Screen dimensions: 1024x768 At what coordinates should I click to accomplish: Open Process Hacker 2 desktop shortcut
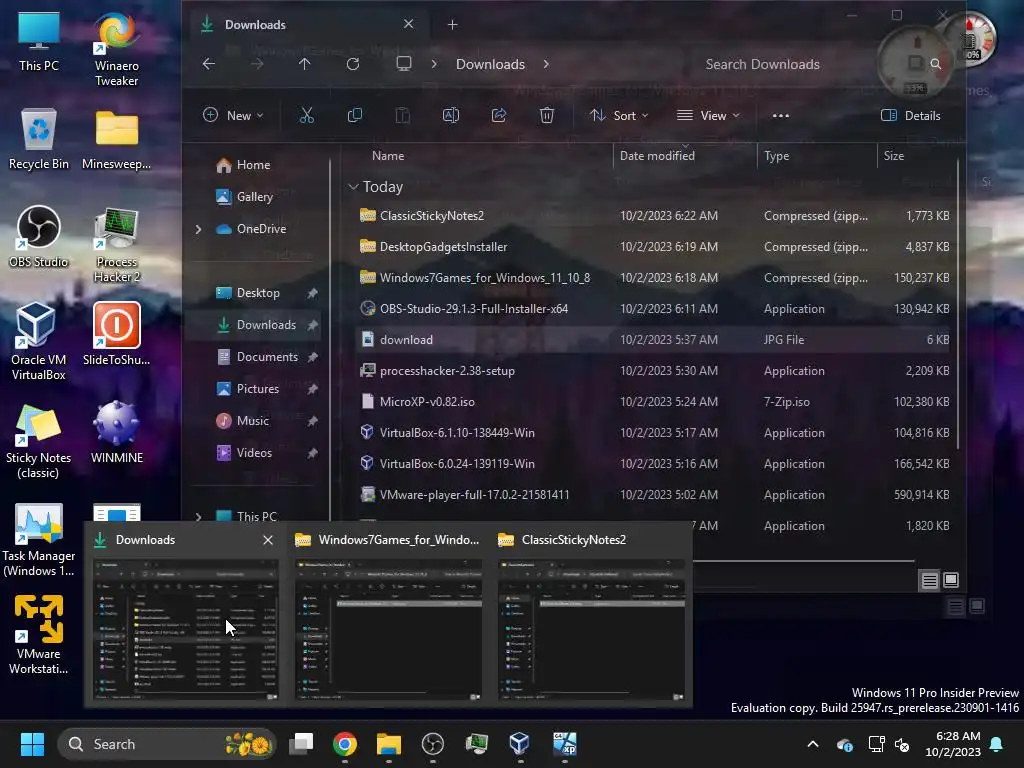tap(116, 245)
